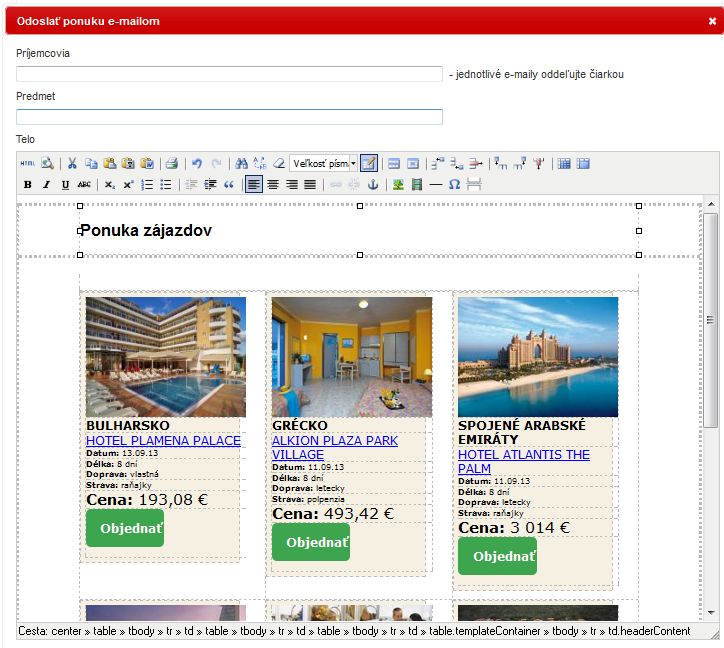Delete table row icon

[476, 164]
